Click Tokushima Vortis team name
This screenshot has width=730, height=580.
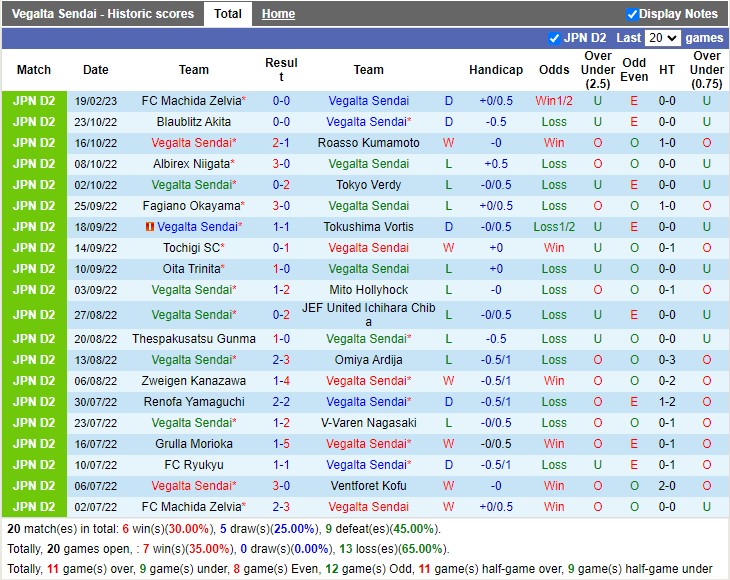point(368,227)
